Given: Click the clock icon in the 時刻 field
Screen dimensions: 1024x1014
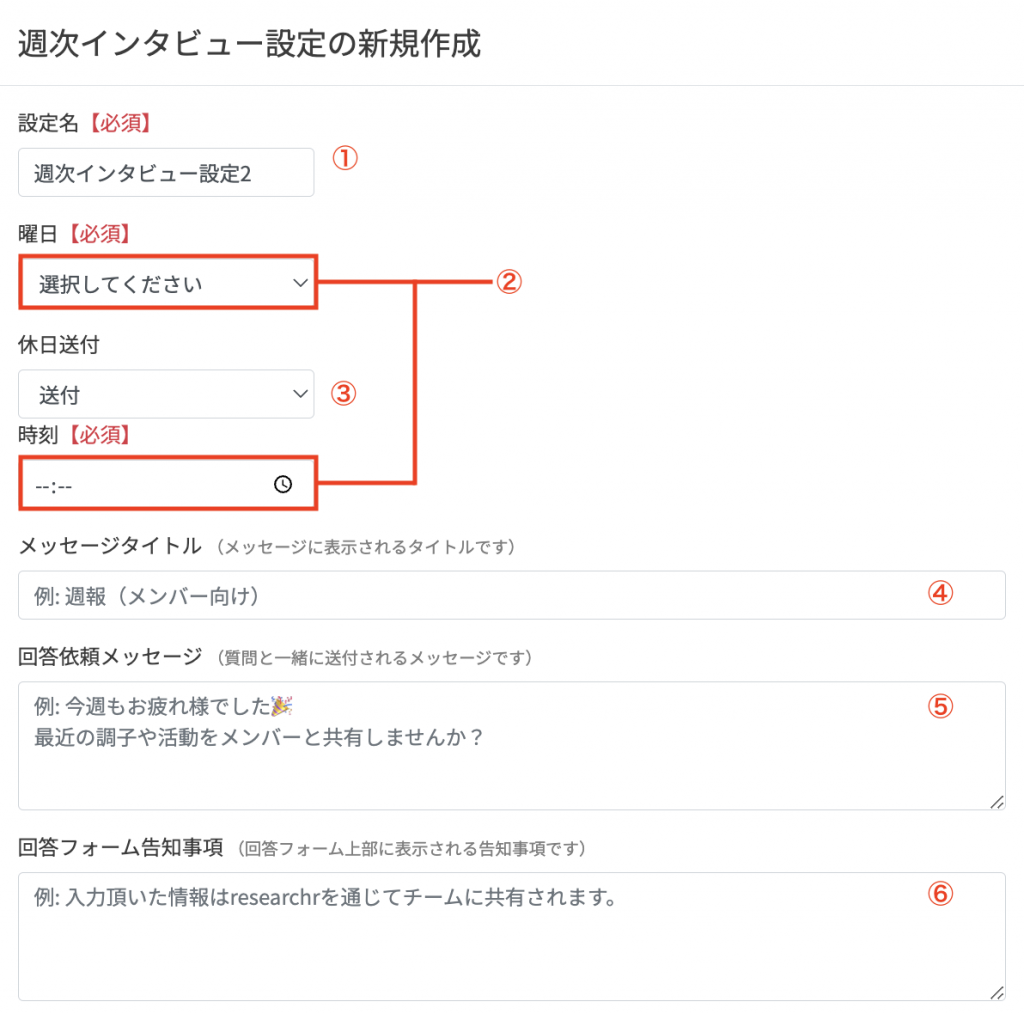Looking at the screenshot, I should tap(282, 483).
